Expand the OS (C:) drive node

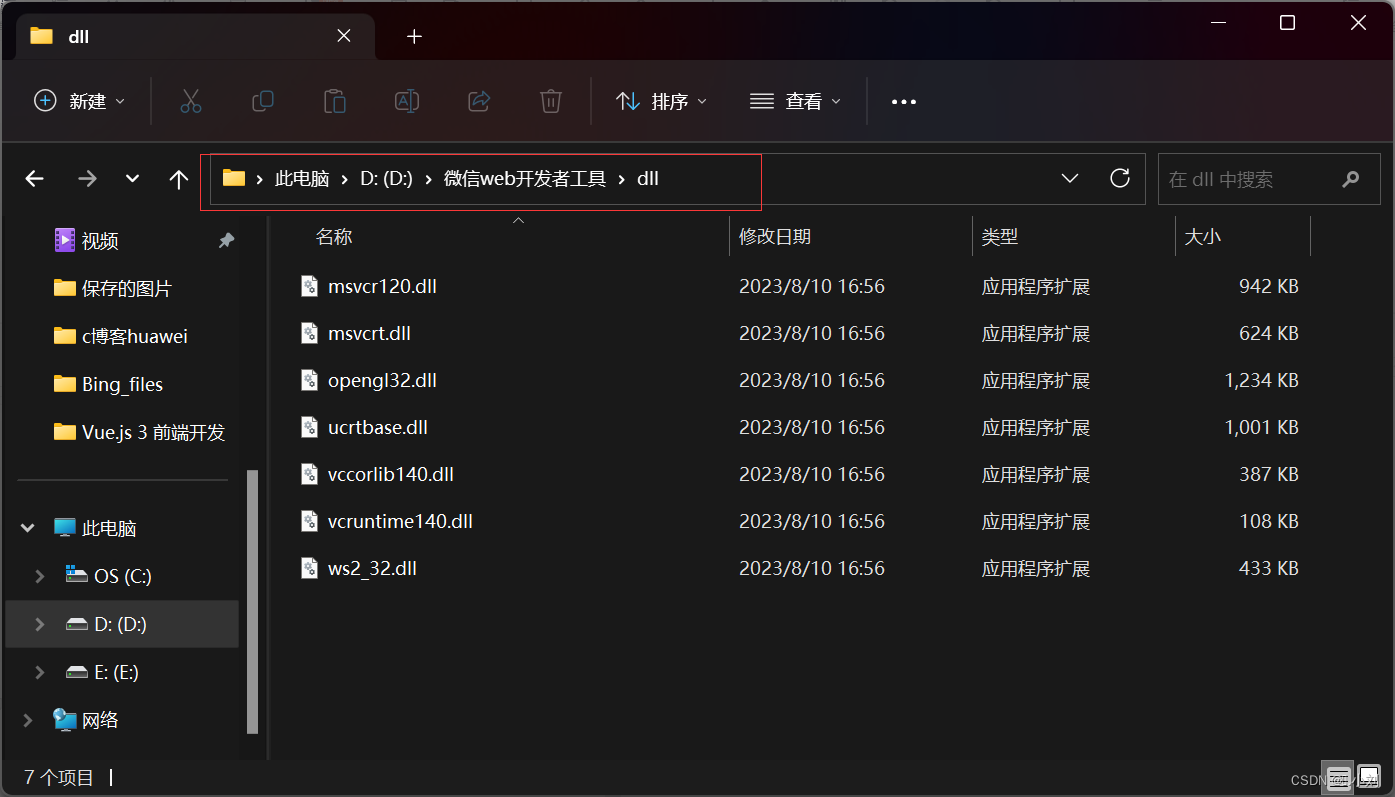(40, 576)
